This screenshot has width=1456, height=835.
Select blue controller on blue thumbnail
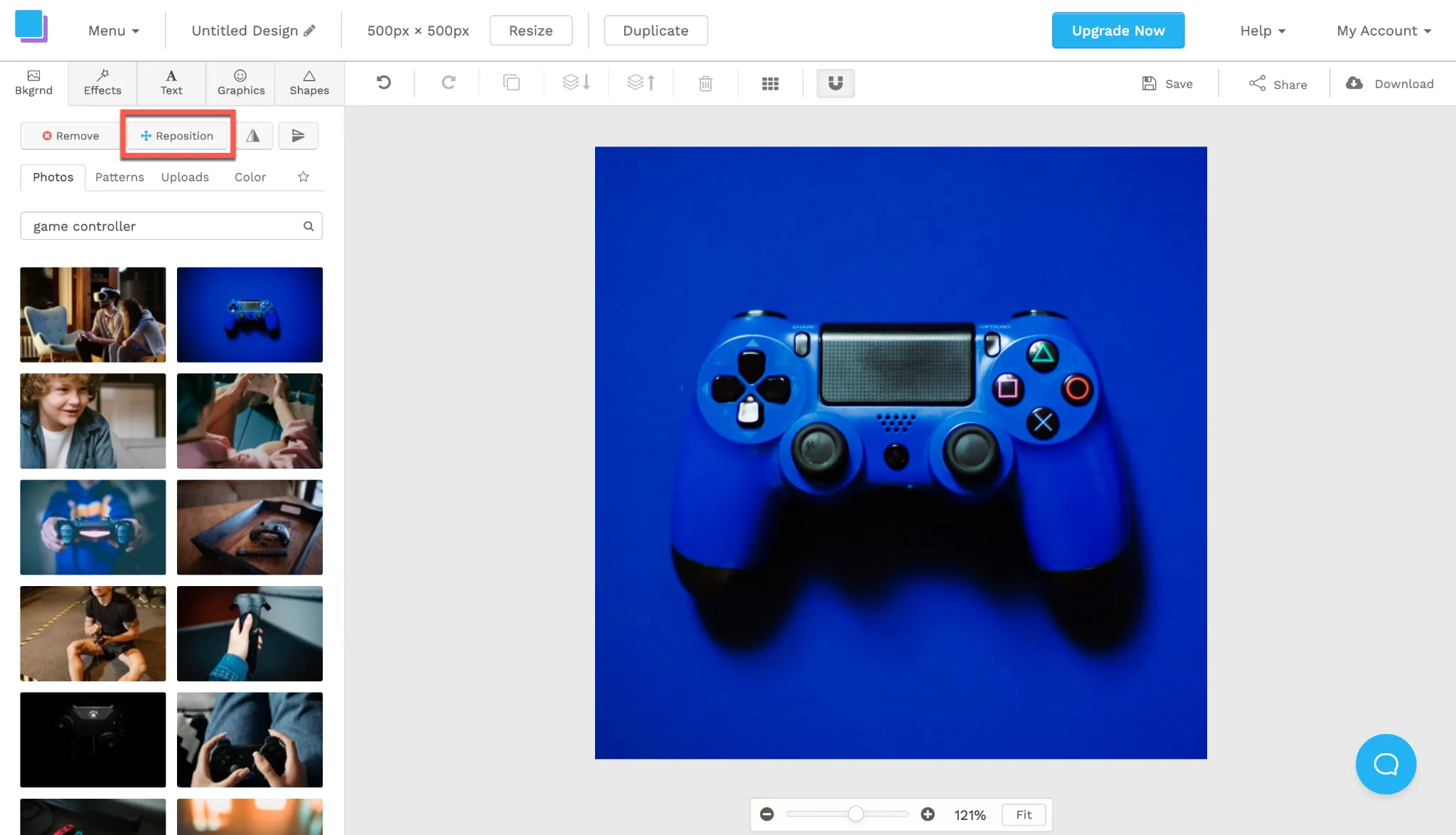pyautogui.click(x=250, y=315)
